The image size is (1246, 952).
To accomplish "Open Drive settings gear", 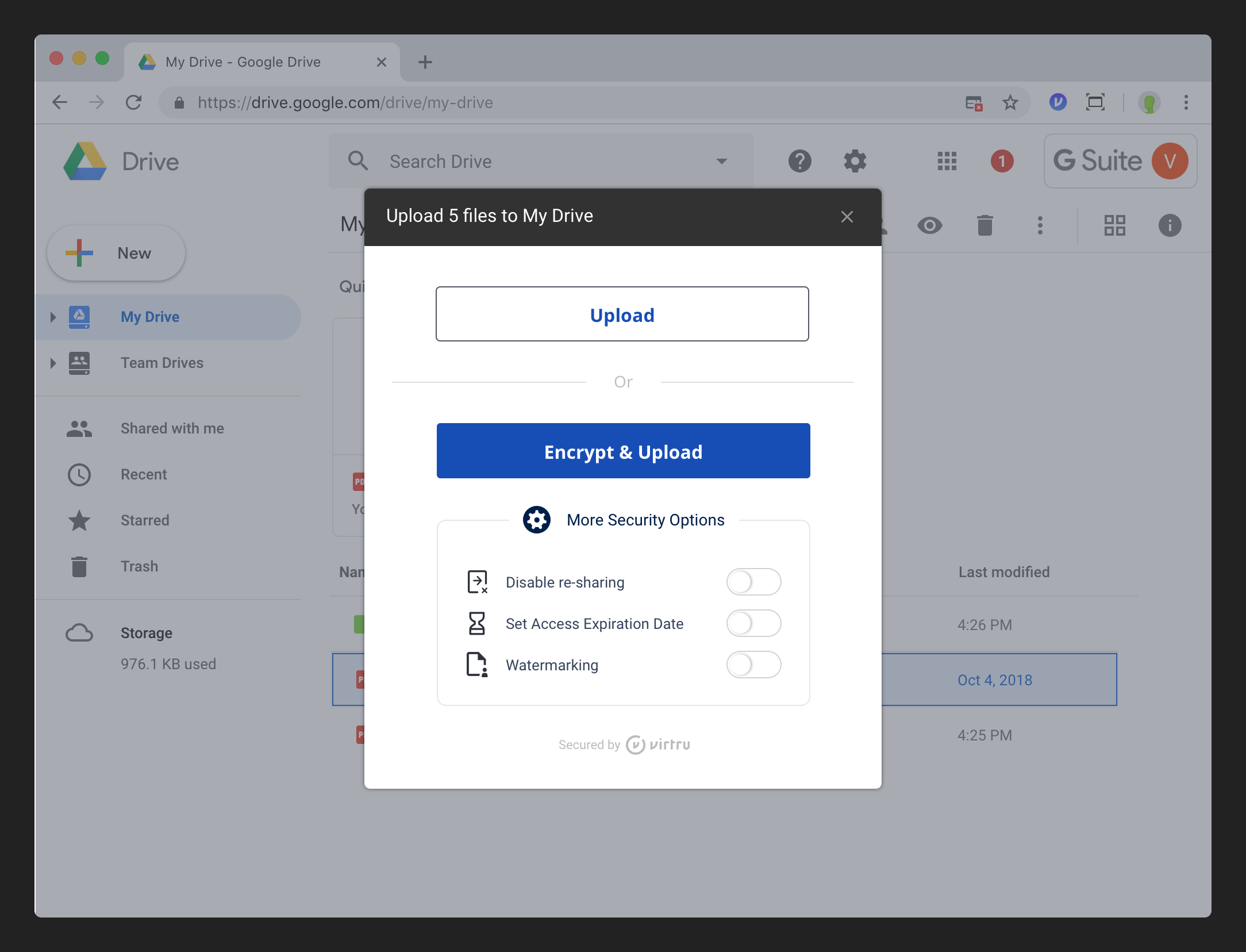I will click(855, 161).
